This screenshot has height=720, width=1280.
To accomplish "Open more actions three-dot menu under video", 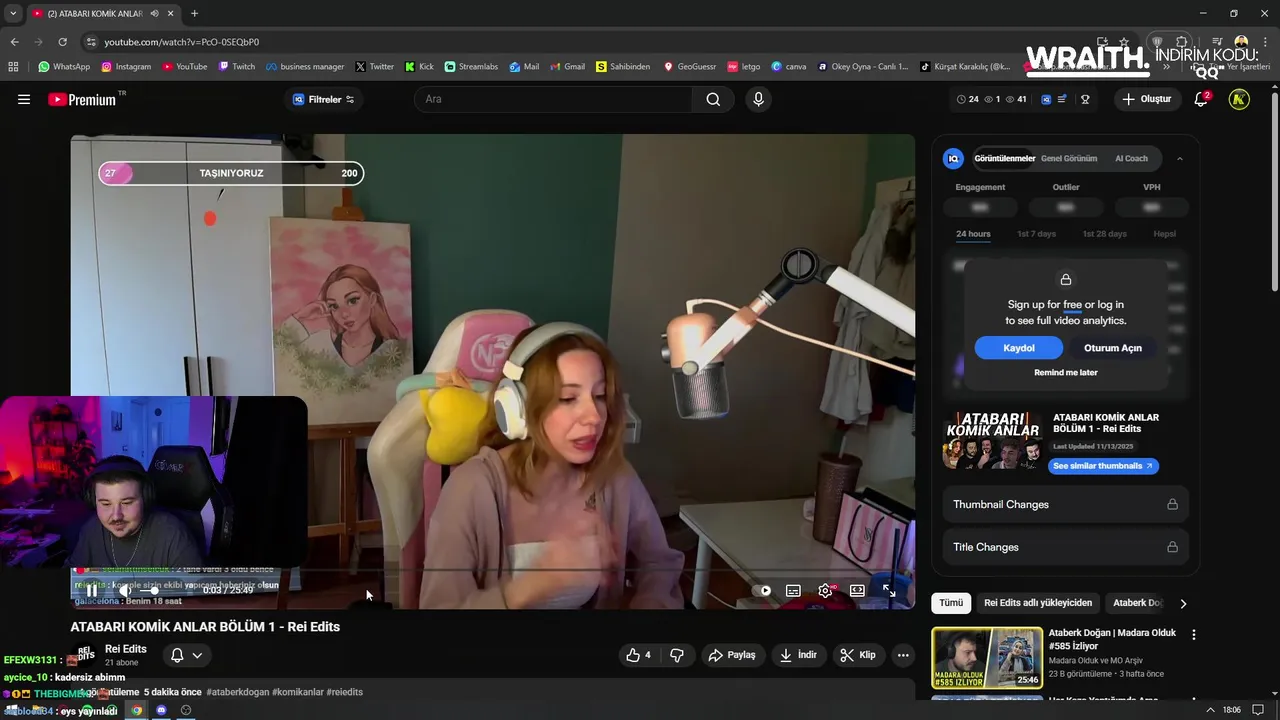I will click(x=903, y=655).
